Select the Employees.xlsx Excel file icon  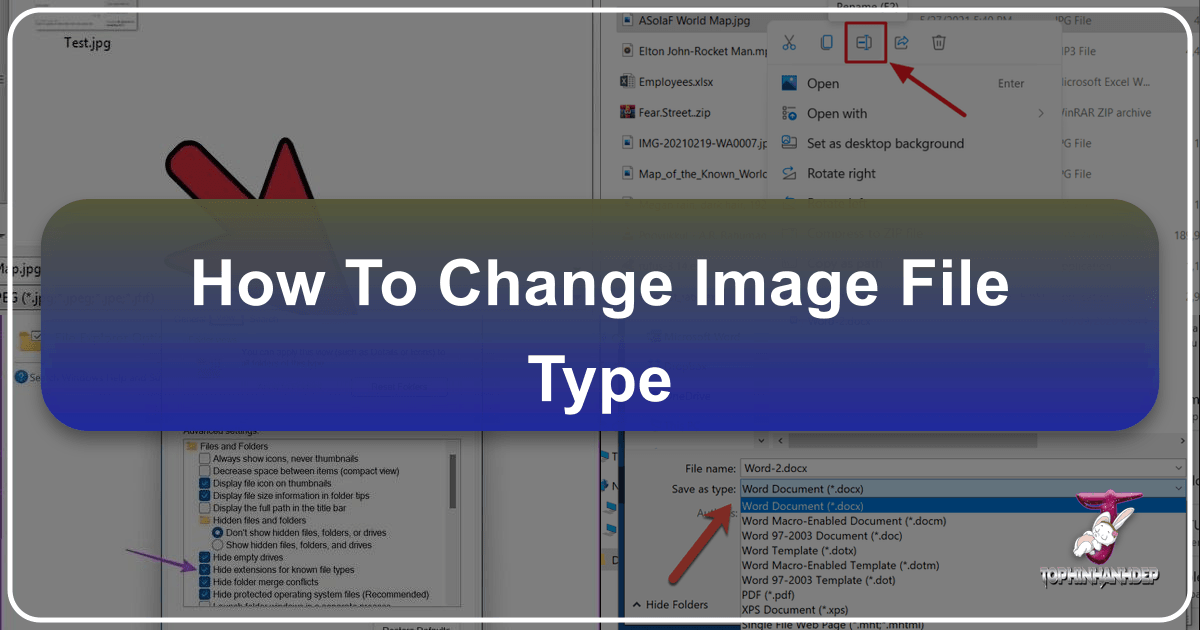pyautogui.click(x=627, y=81)
